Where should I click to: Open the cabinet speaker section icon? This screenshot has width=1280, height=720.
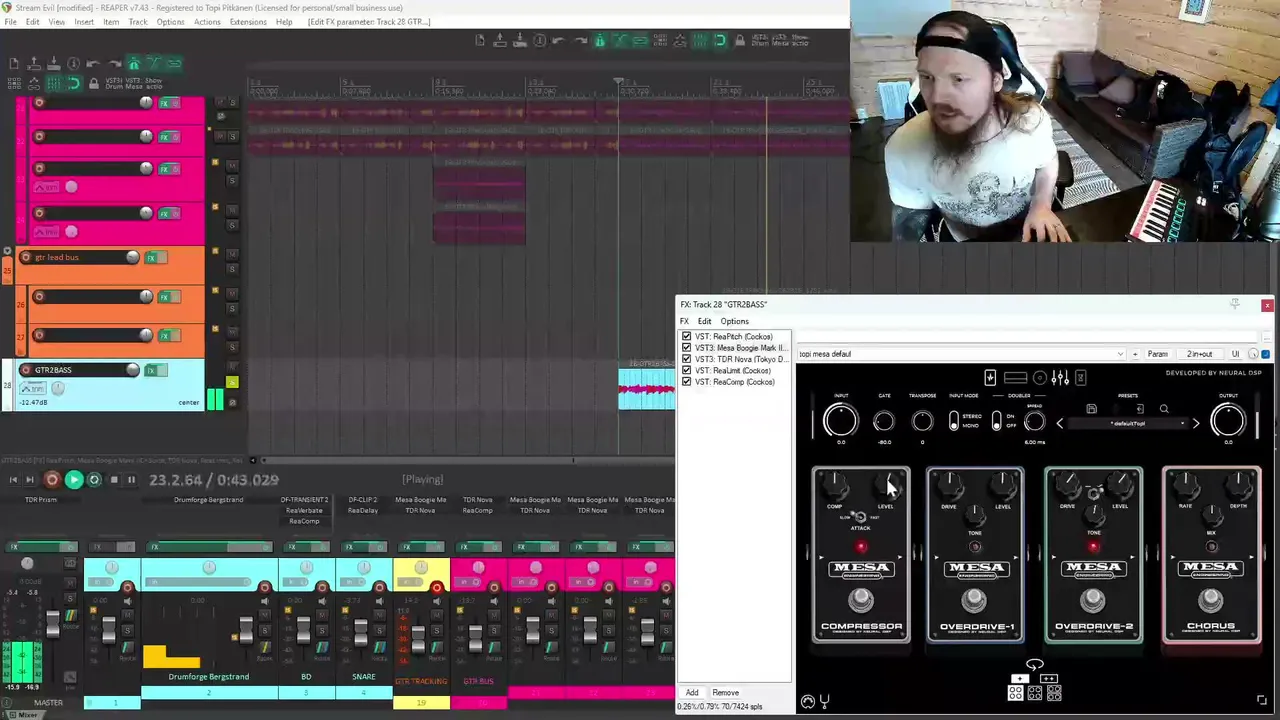point(1040,377)
